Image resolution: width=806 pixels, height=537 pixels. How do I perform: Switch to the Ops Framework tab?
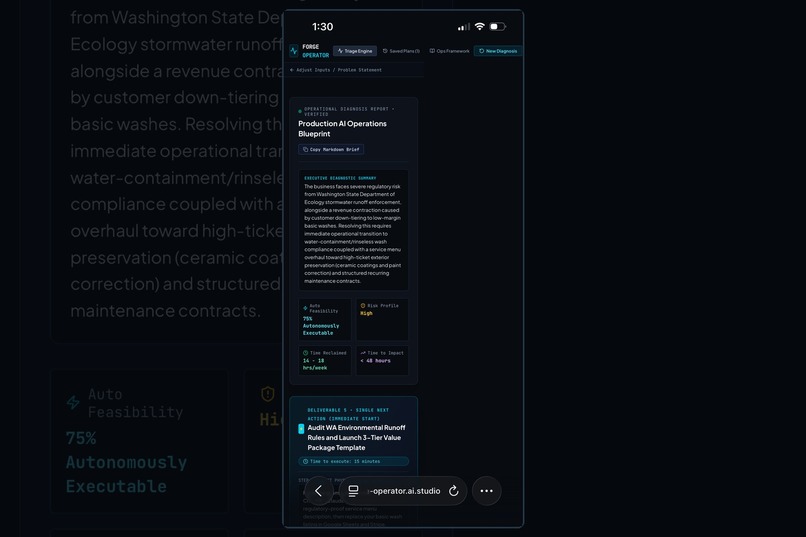click(x=449, y=51)
